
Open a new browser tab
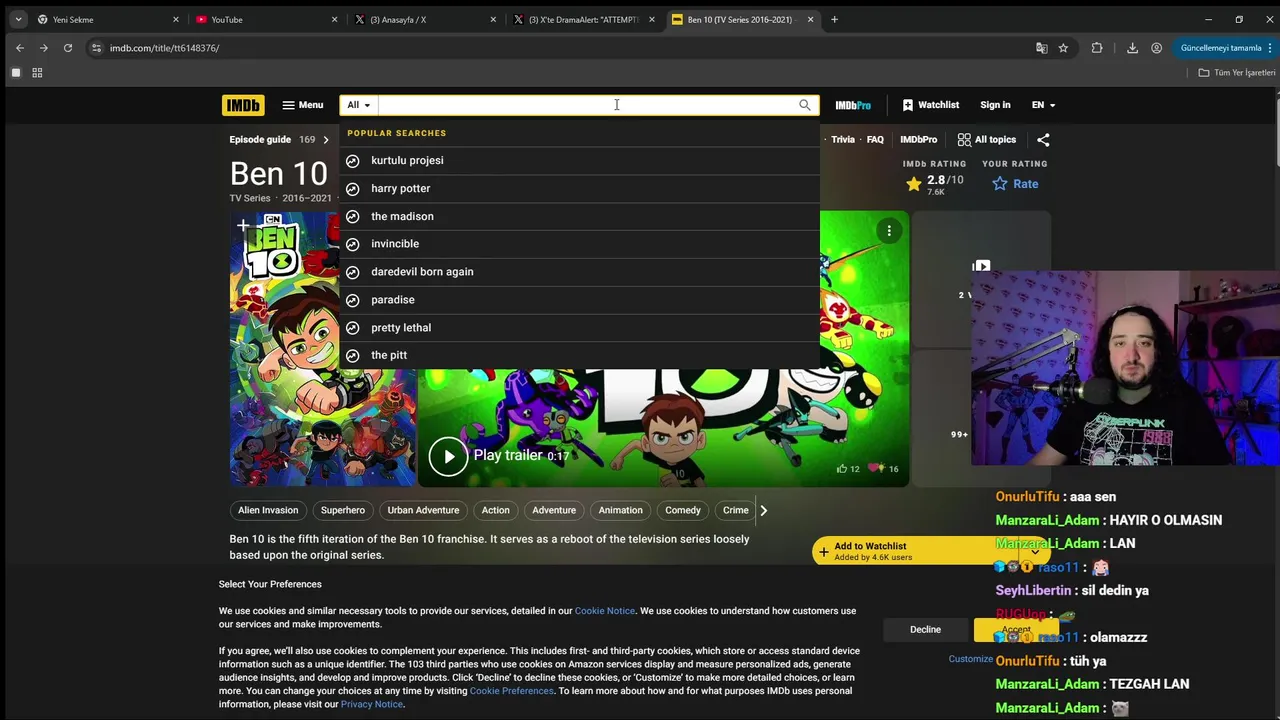point(834,19)
